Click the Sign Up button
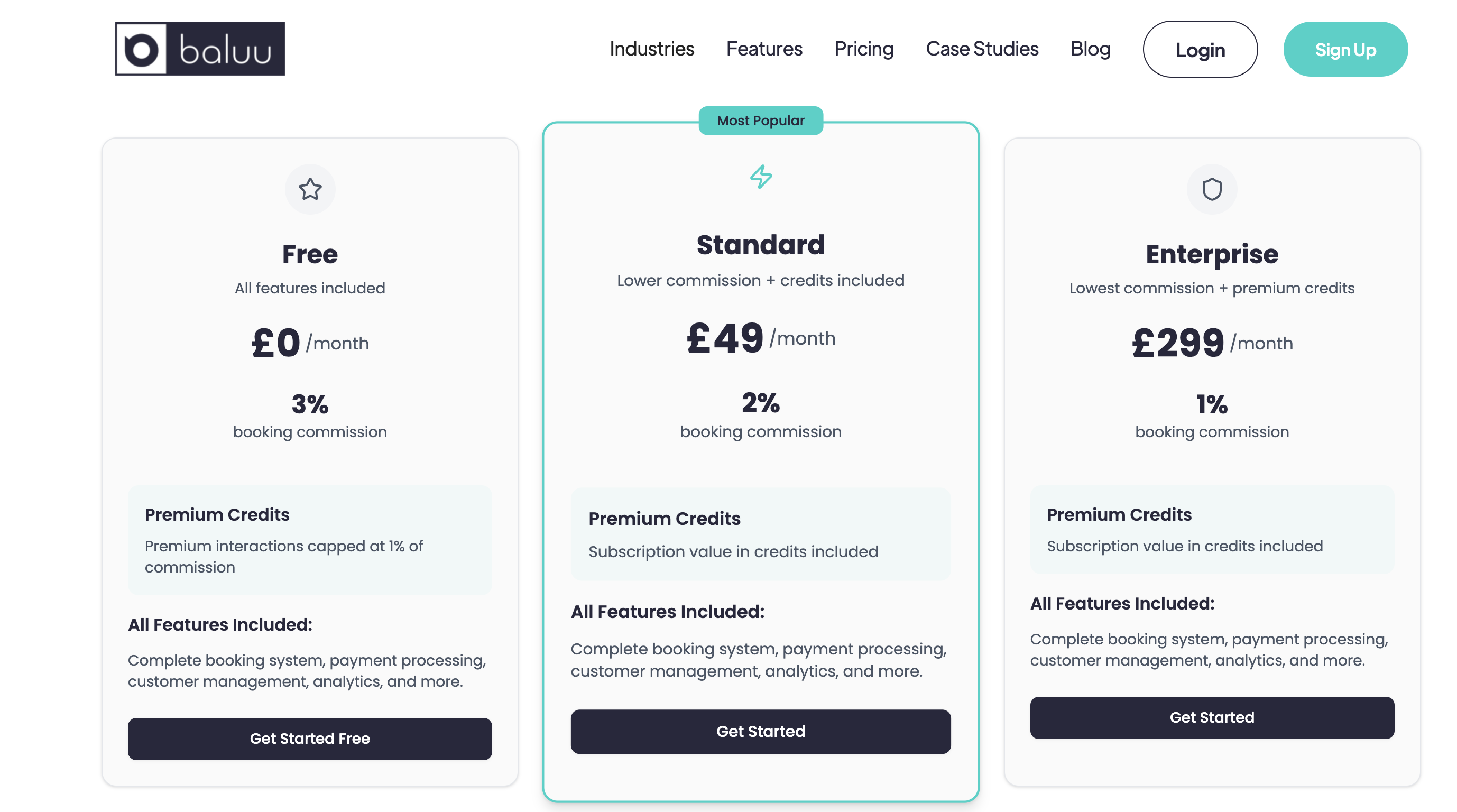Image resolution: width=1457 pixels, height=812 pixels. coord(1345,50)
